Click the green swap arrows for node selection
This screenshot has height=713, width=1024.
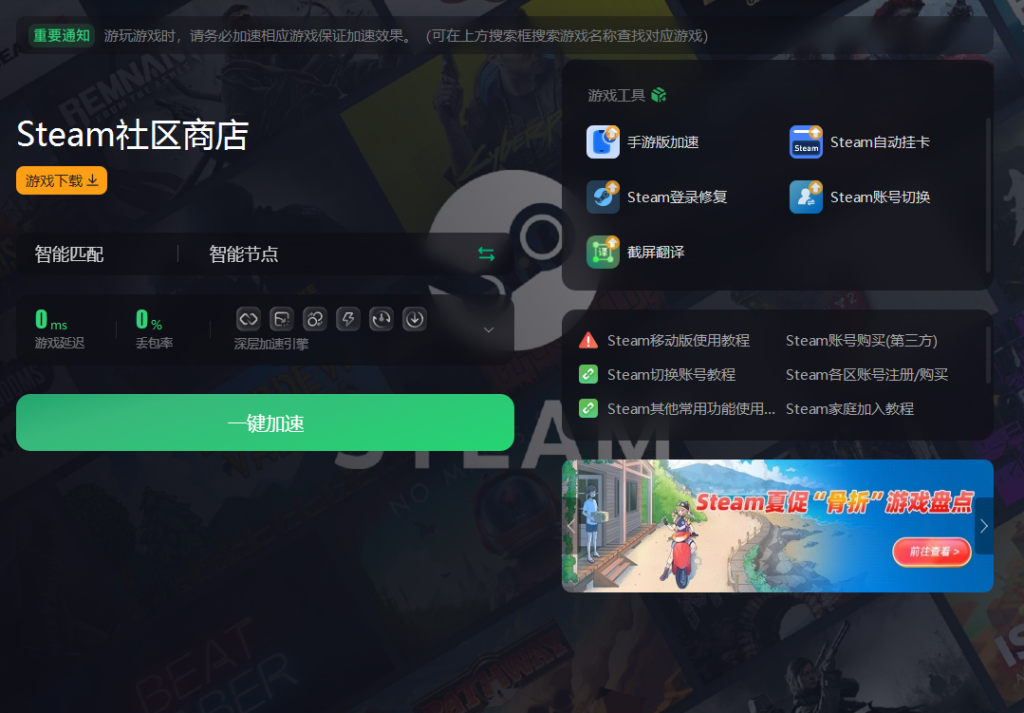point(486,254)
